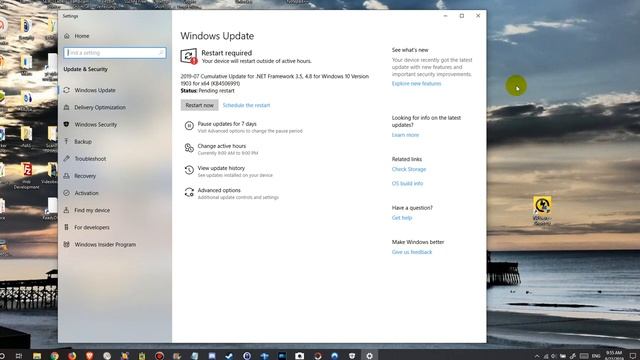This screenshot has height=360, width=640.
Task: Click Explore new features link
Action: click(416, 83)
